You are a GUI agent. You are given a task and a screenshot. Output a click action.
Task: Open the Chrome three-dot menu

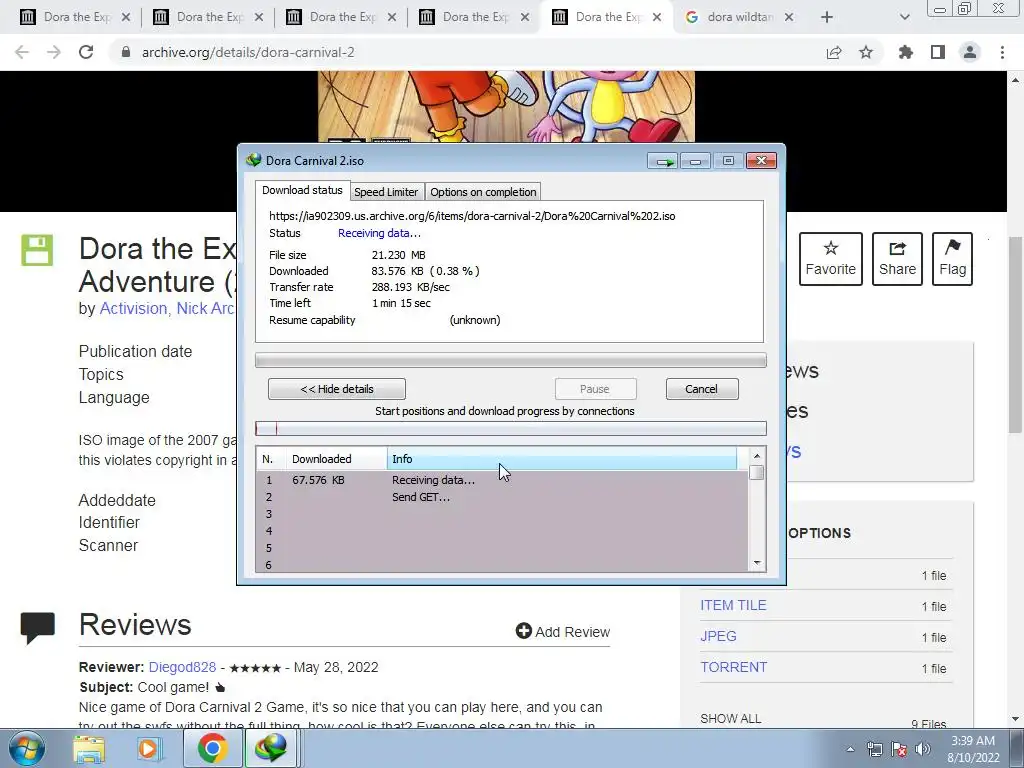click(1002, 52)
